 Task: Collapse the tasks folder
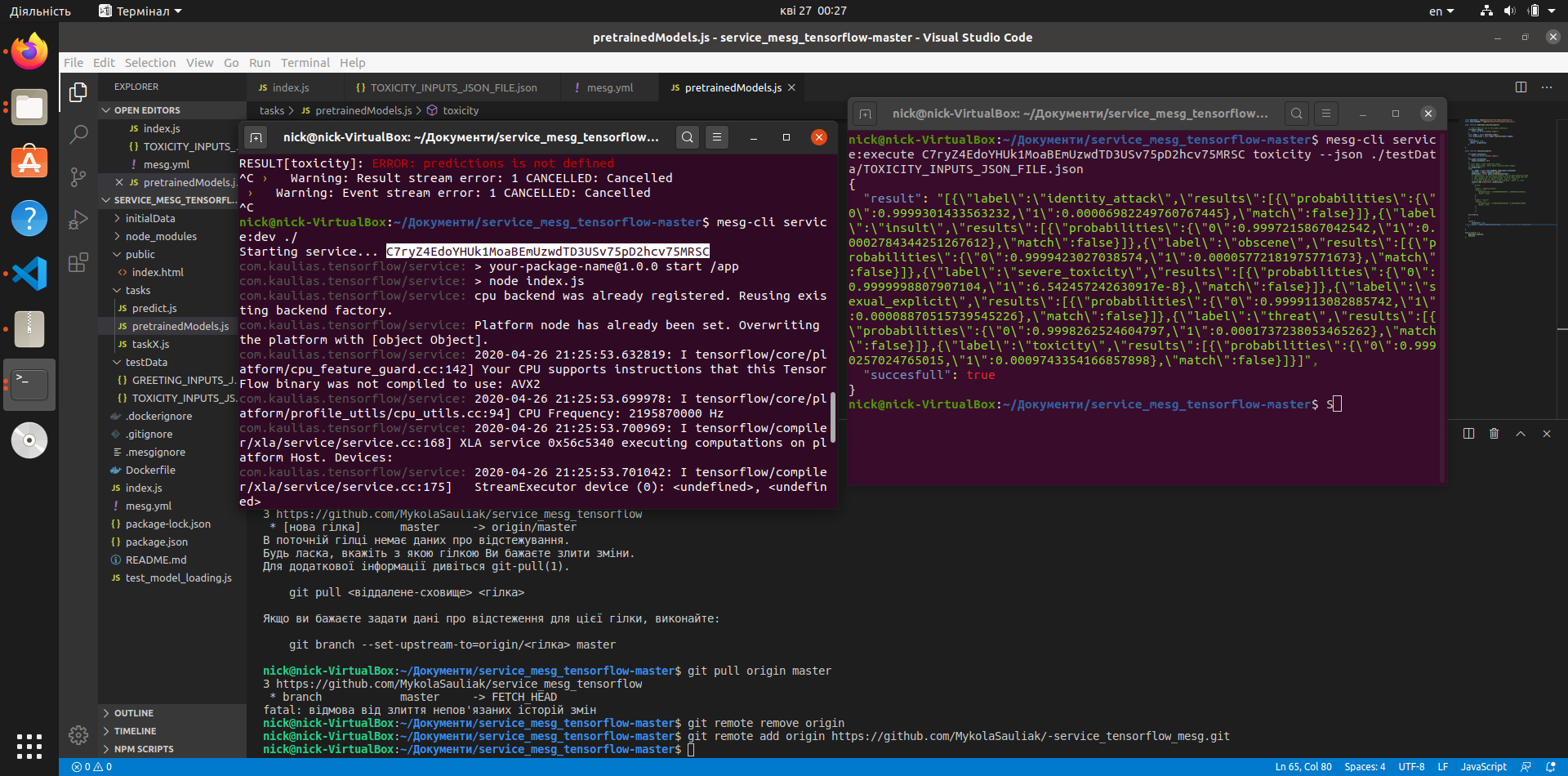172,290
